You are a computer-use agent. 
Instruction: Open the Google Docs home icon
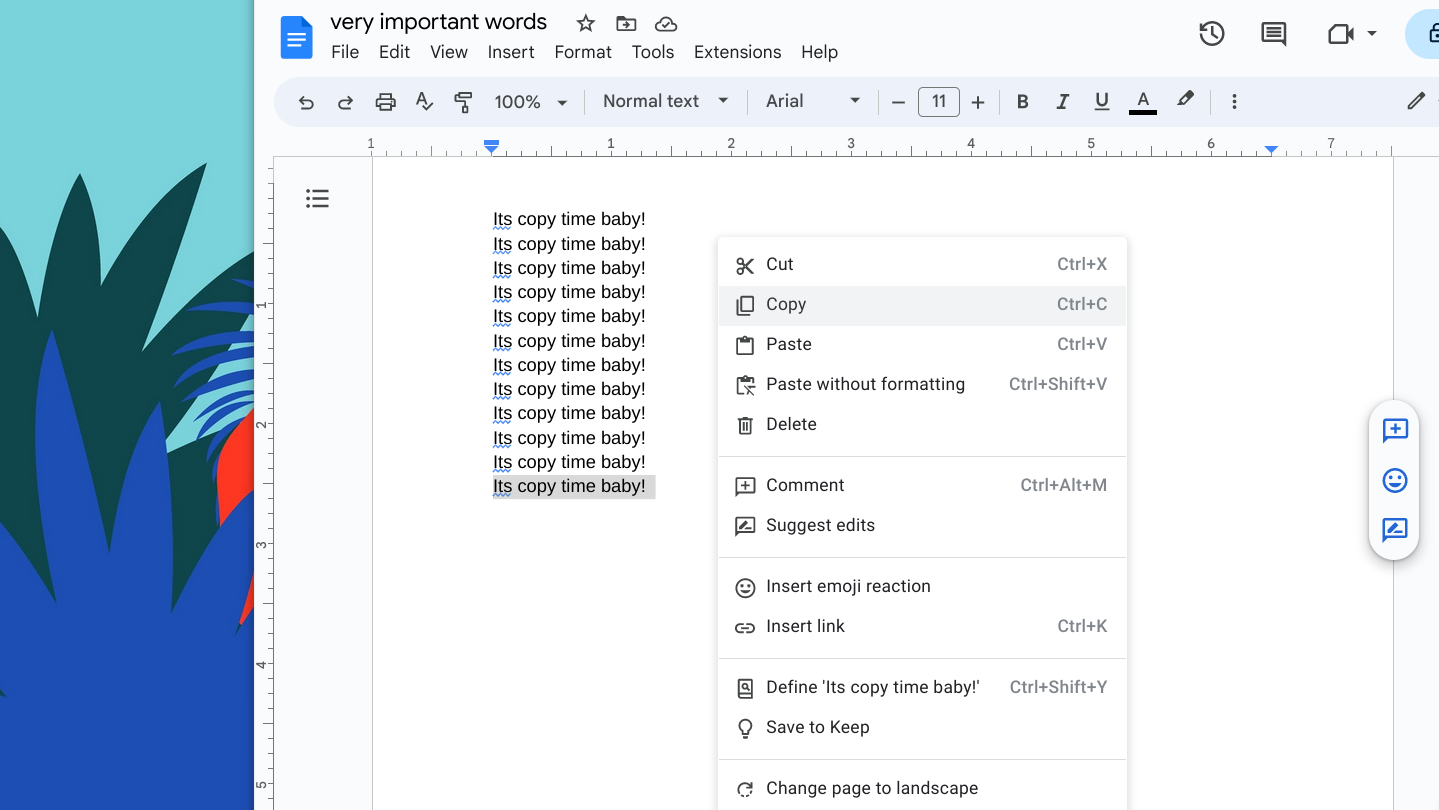[x=296, y=38]
